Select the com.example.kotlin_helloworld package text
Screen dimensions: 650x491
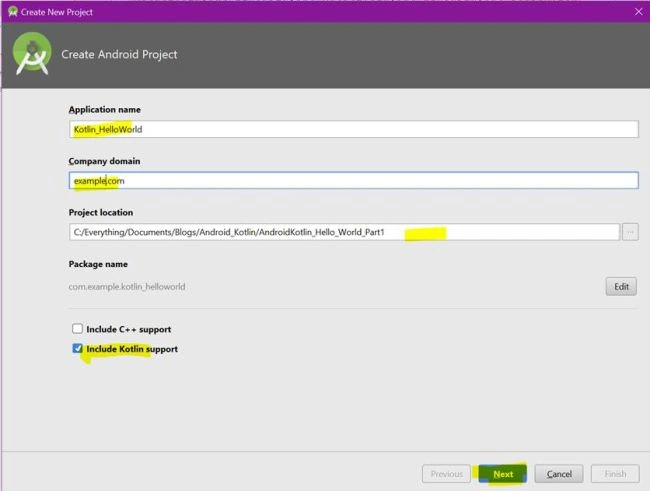click(x=127, y=287)
